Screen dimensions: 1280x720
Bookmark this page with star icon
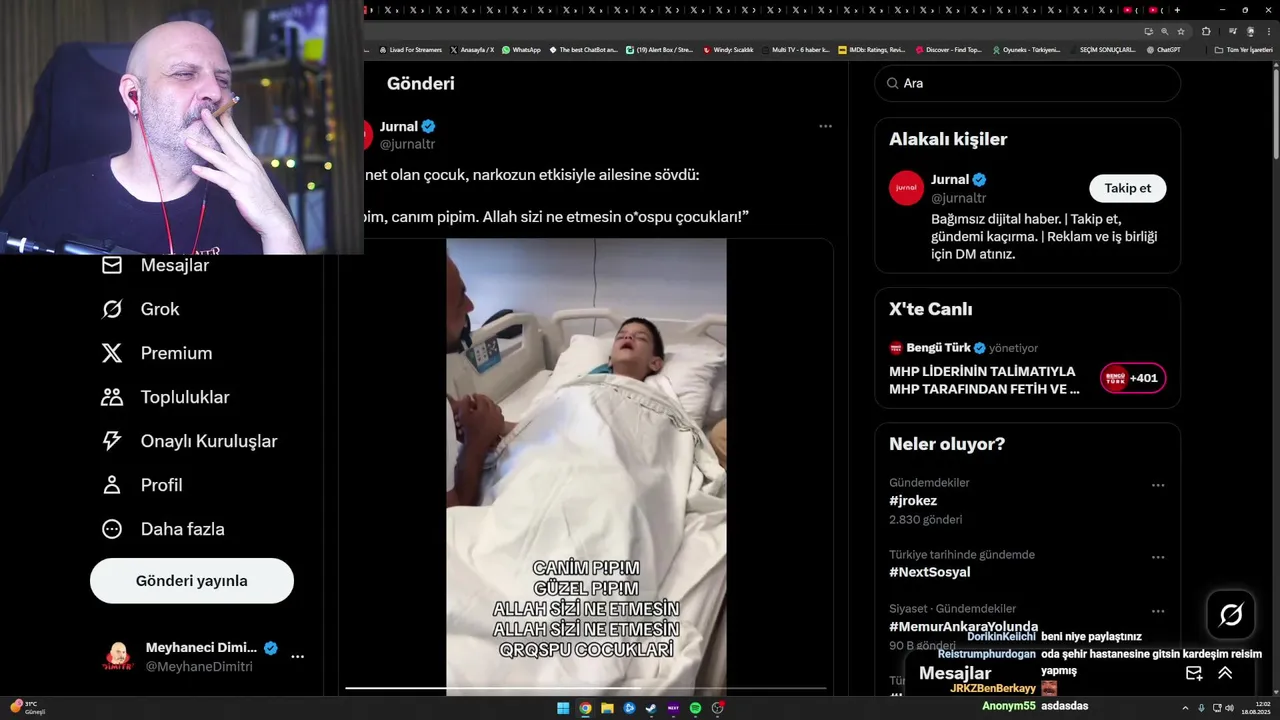tap(1181, 31)
